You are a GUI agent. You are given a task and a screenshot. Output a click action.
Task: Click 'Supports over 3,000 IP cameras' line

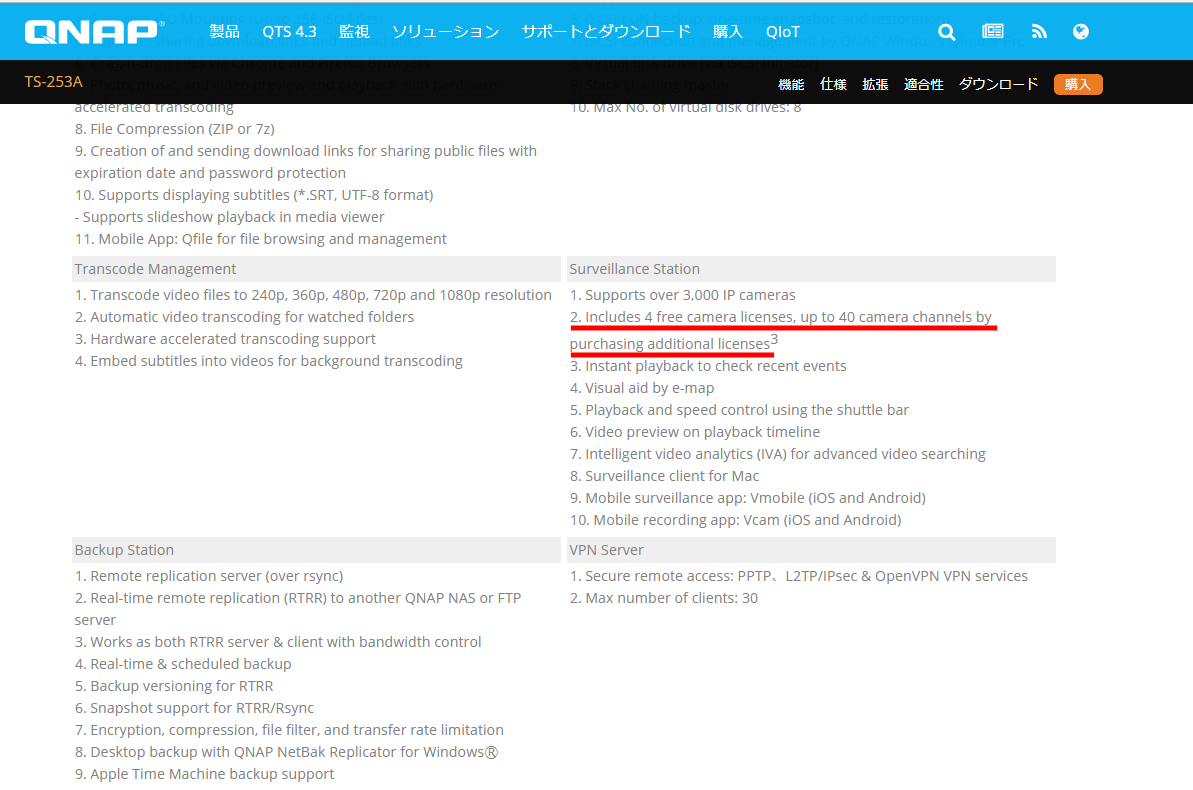click(682, 295)
